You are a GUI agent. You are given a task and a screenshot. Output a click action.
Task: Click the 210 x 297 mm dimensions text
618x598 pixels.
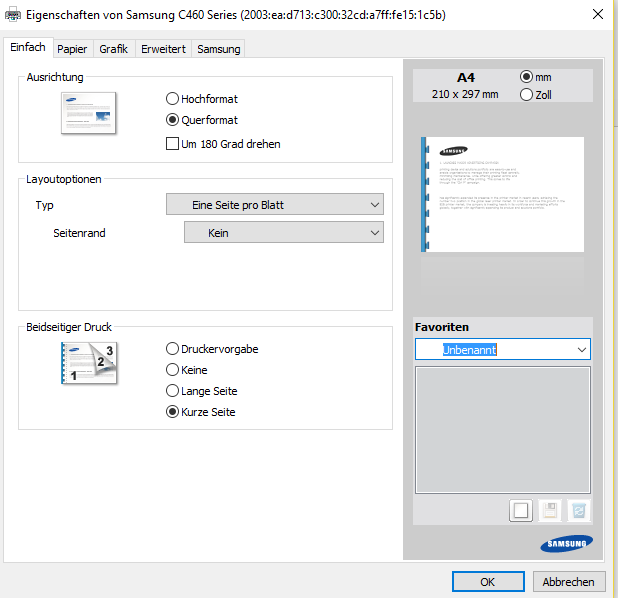click(465, 94)
